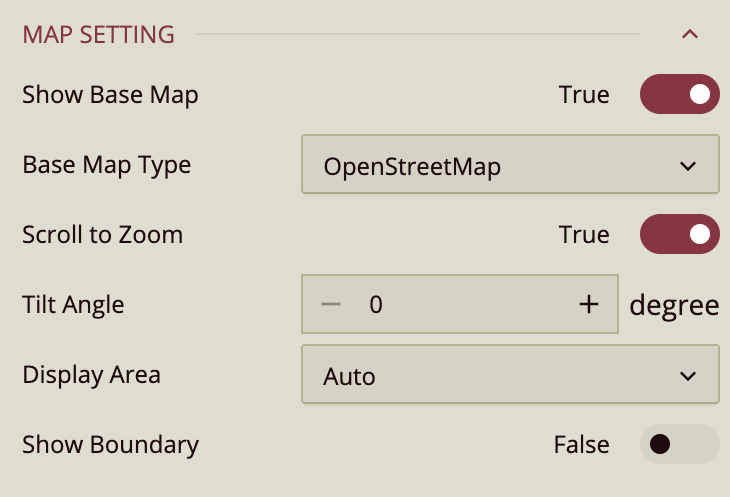Increase tilt angle with the plus icon
730x497 pixels.
click(x=589, y=305)
